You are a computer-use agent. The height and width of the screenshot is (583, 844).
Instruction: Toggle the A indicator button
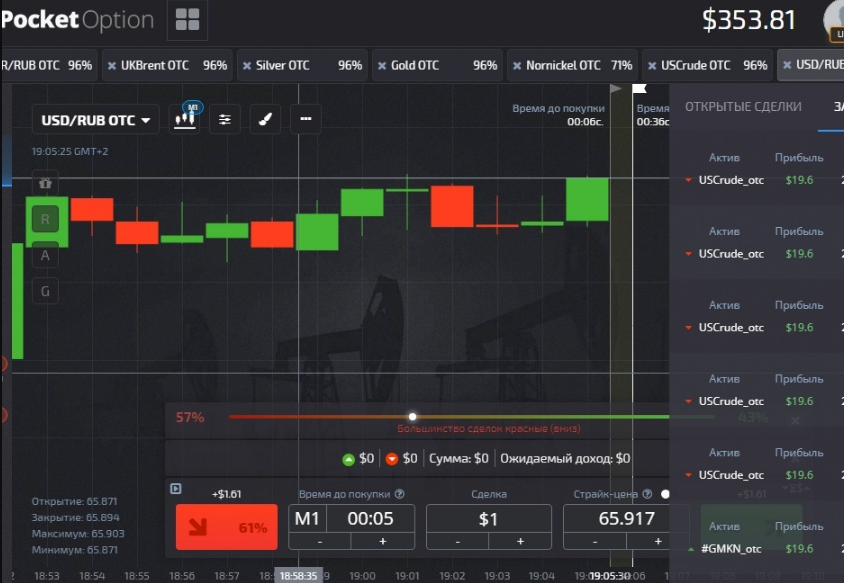click(x=45, y=255)
